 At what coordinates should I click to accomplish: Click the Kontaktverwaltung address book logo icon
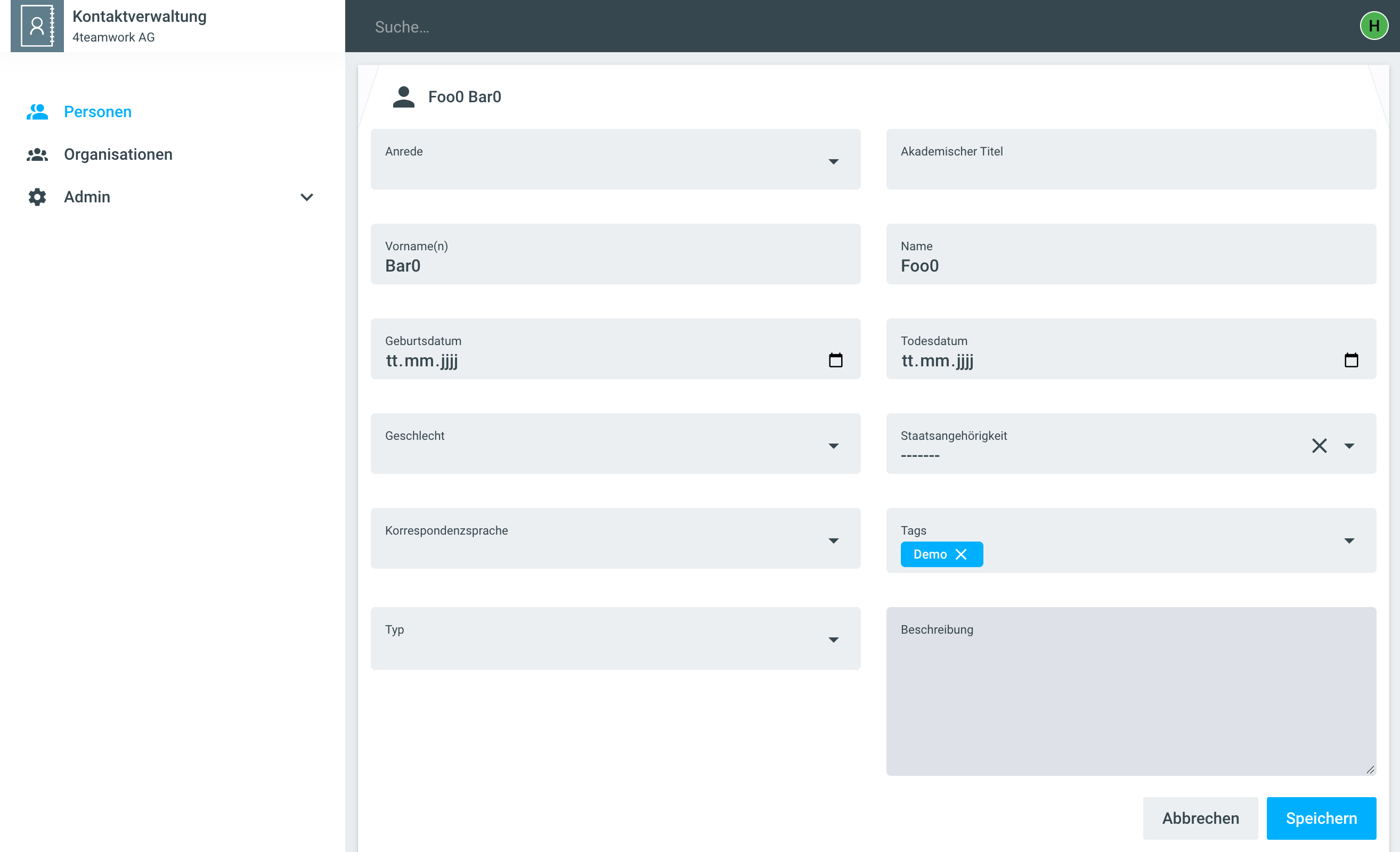pos(37,26)
